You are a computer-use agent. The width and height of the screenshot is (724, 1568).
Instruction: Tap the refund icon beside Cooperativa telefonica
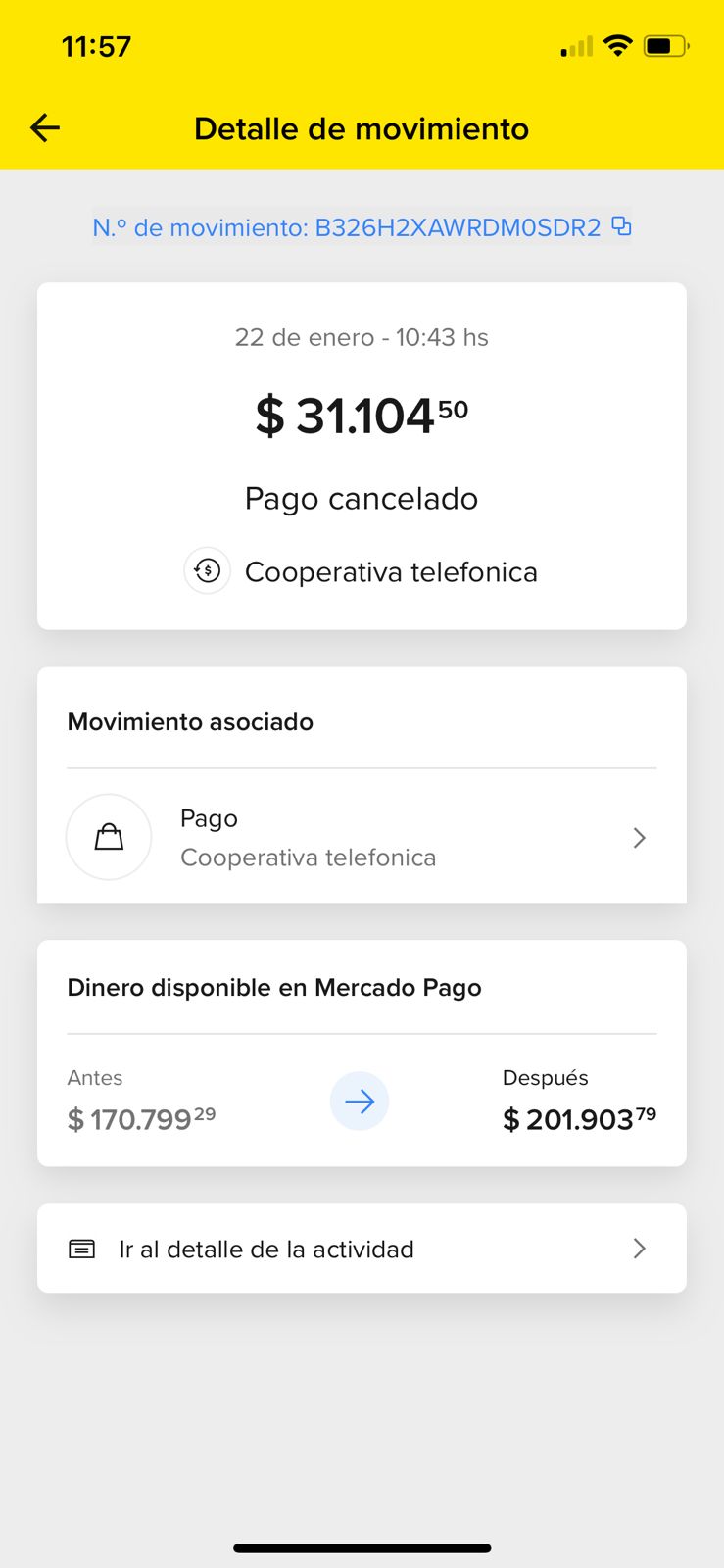coord(208,571)
